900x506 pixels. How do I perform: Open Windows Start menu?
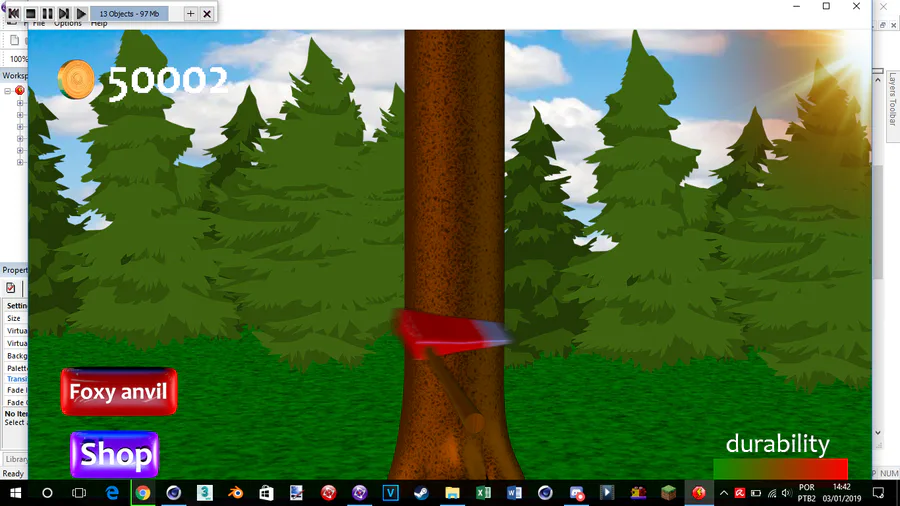click(15, 493)
